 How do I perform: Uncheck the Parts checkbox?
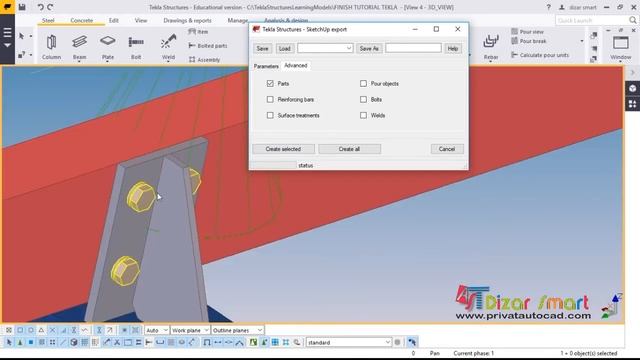[270, 83]
